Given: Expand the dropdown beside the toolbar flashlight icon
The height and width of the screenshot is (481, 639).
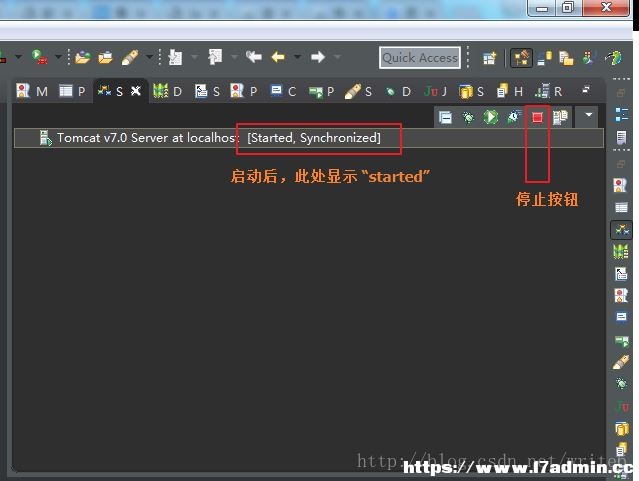Looking at the screenshot, I should pos(149,57).
